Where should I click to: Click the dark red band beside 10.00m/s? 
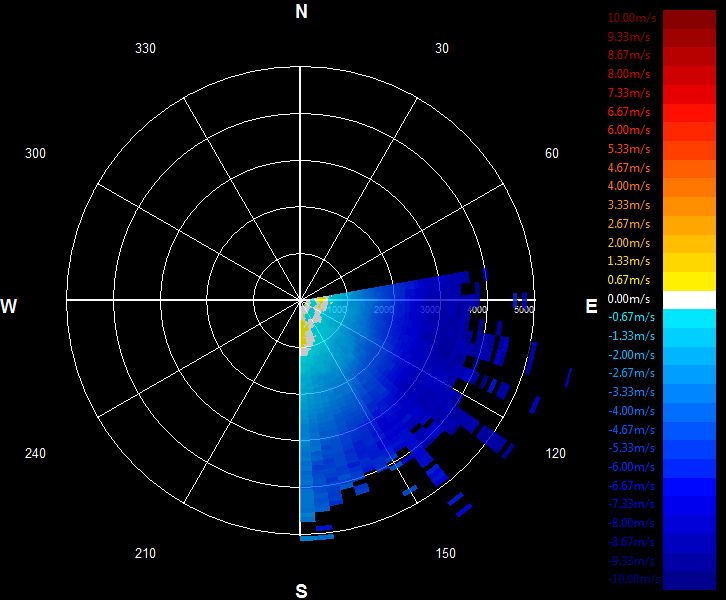[689, 19]
